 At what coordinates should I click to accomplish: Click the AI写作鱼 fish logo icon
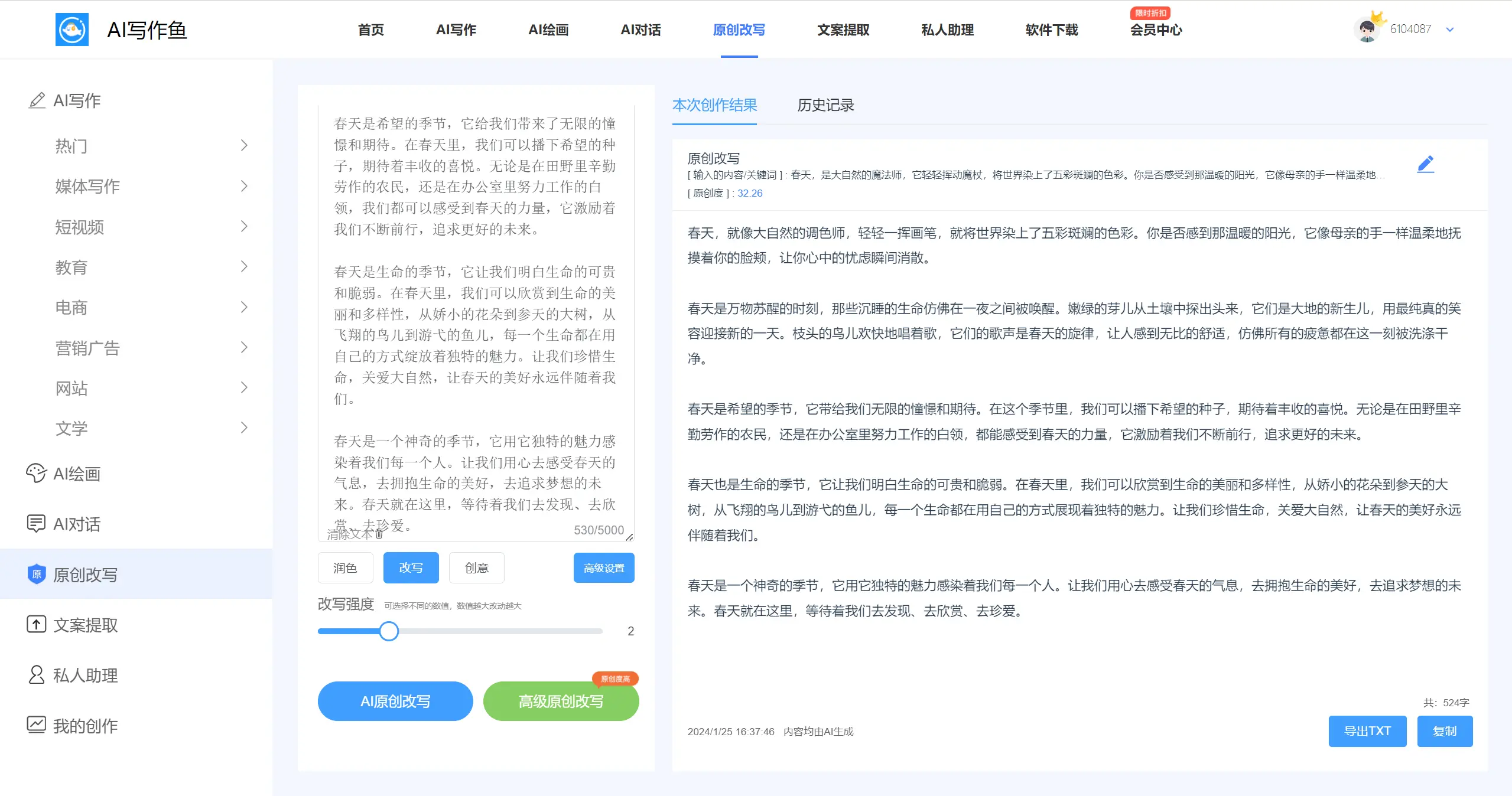[x=71, y=30]
